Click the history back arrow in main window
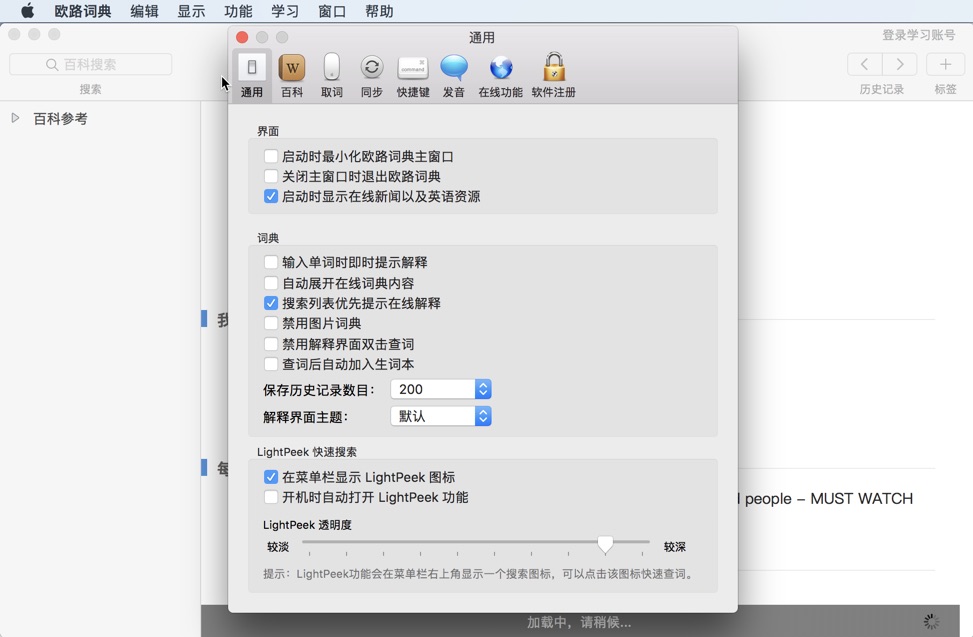This screenshot has height=637, width=973. pos(864,64)
